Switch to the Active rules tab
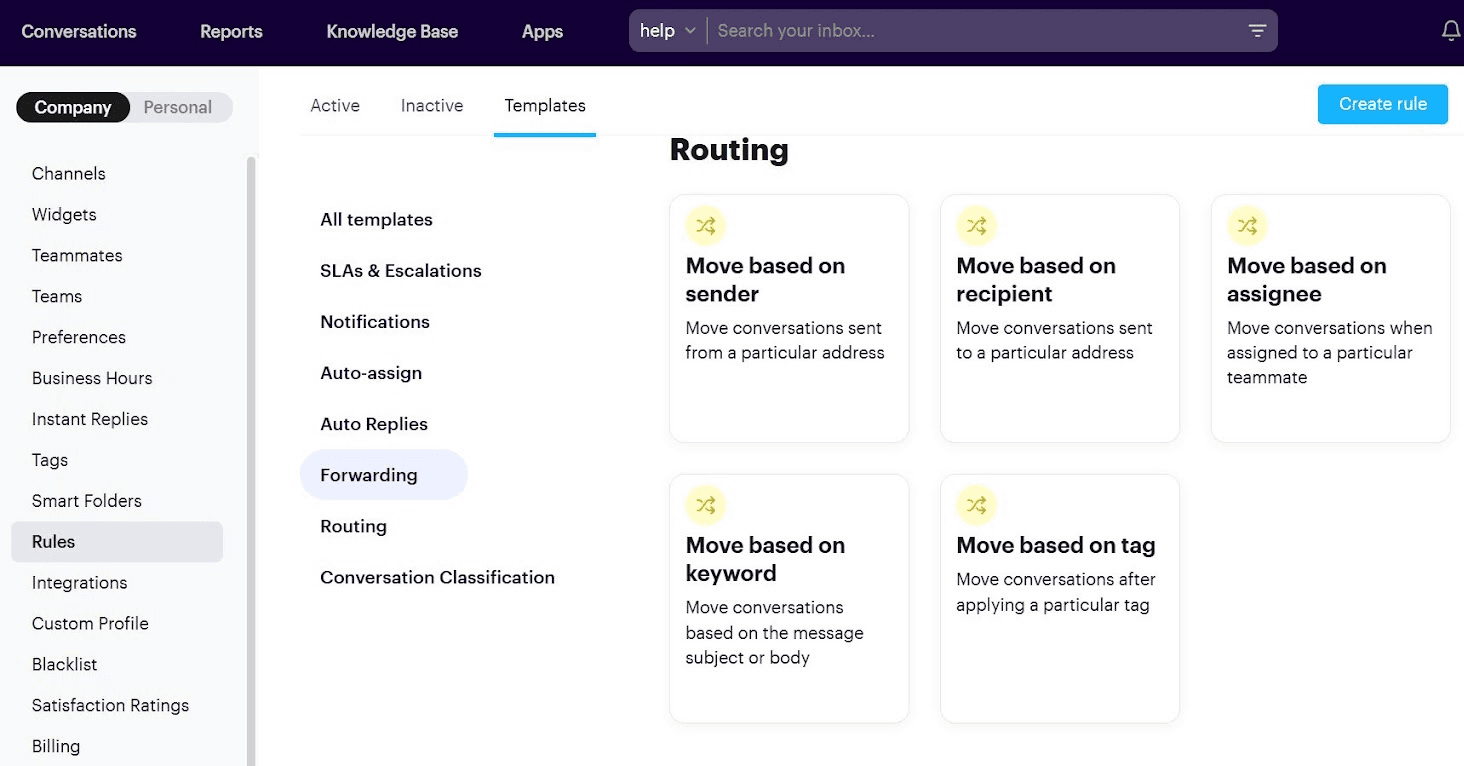Viewport: 1464px width, 766px height. 335,105
